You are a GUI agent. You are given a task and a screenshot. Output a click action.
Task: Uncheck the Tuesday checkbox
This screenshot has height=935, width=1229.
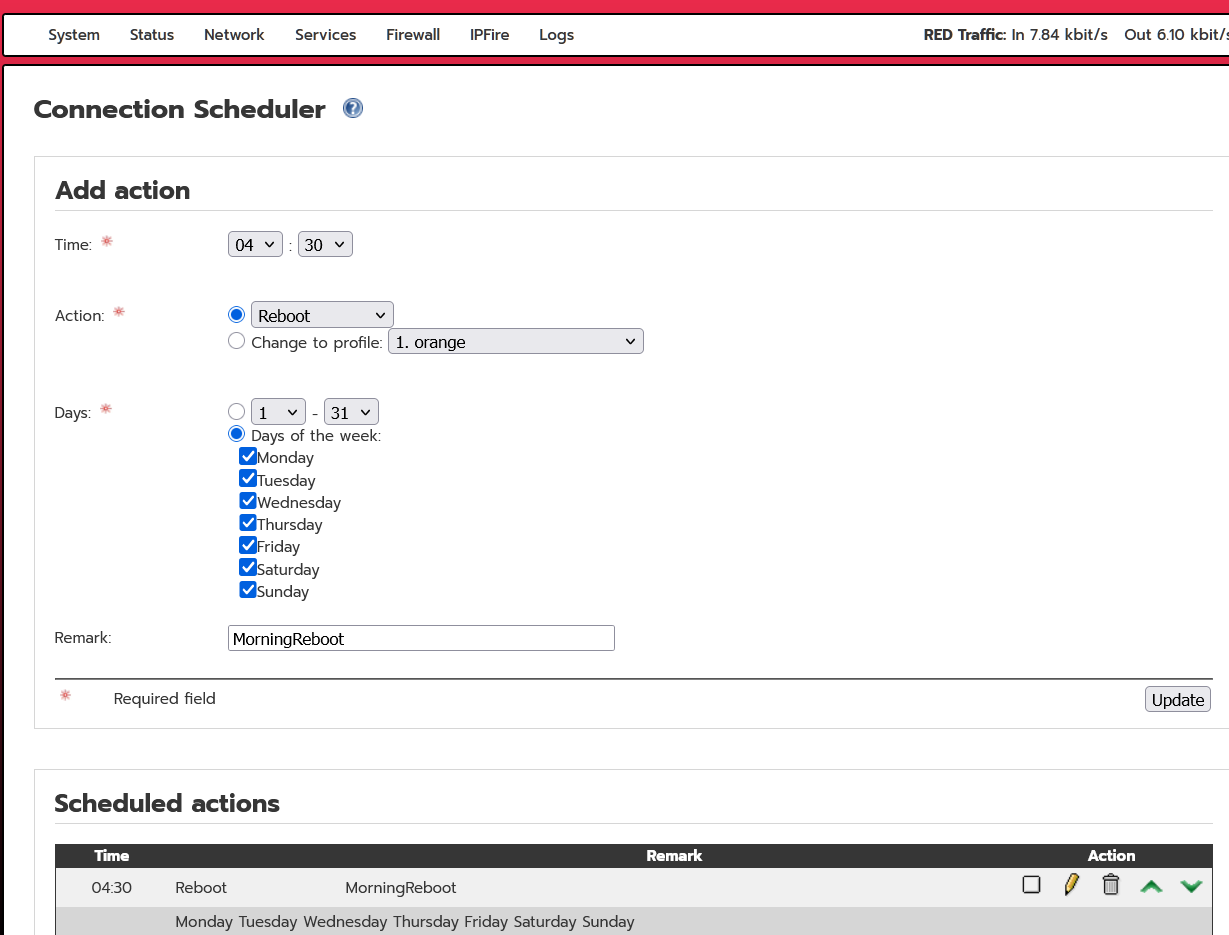pyautogui.click(x=248, y=479)
